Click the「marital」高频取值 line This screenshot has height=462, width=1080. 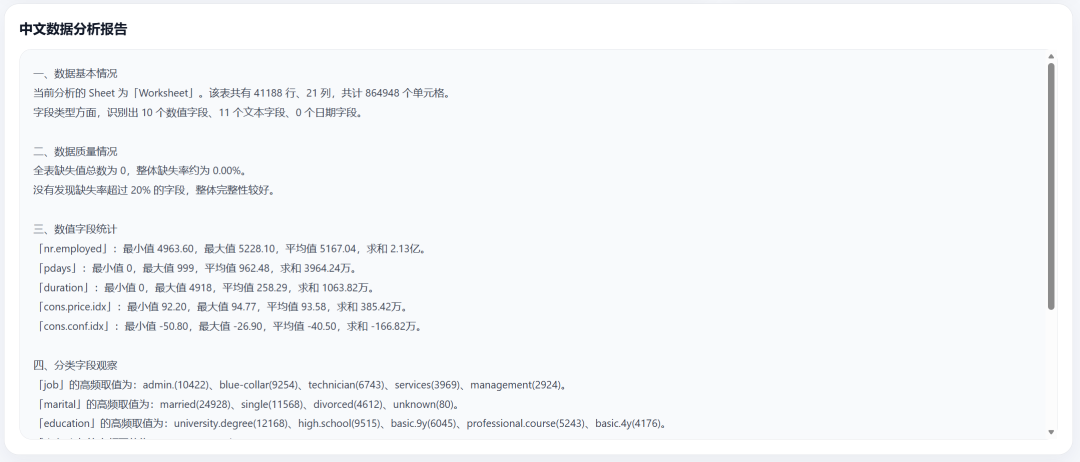click(247, 404)
